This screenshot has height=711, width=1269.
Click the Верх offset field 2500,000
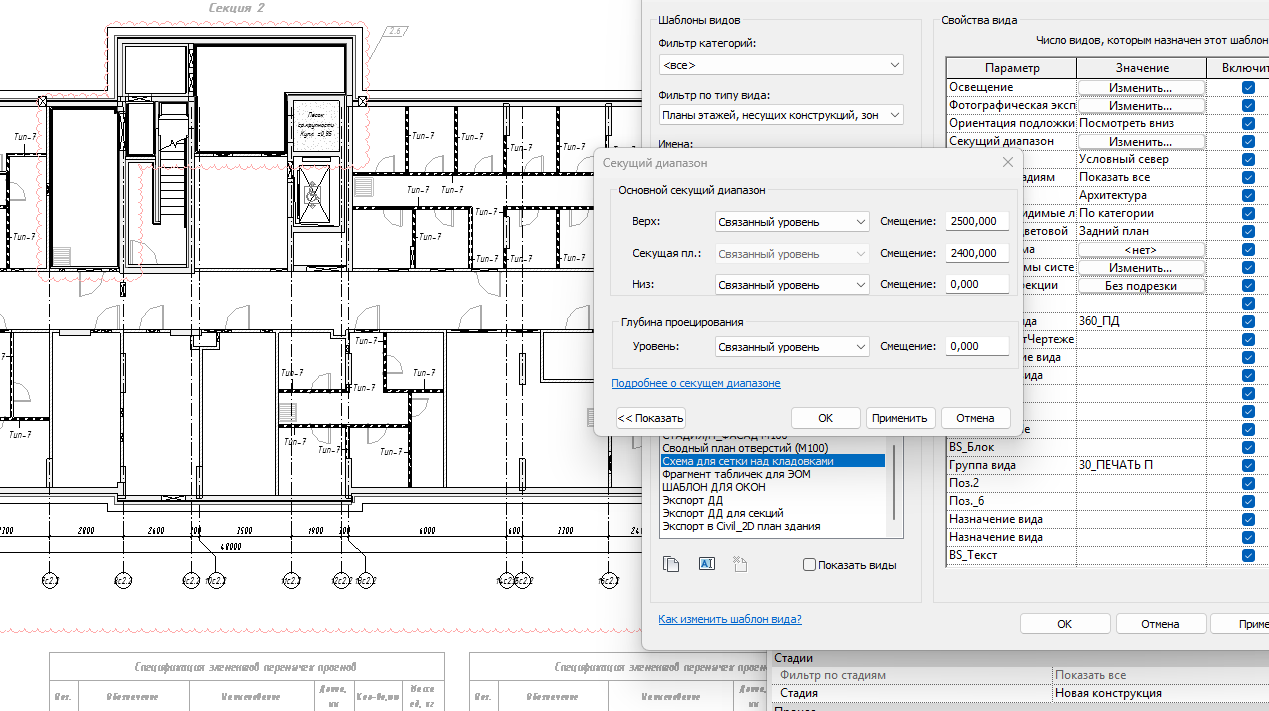coord(977,221)
